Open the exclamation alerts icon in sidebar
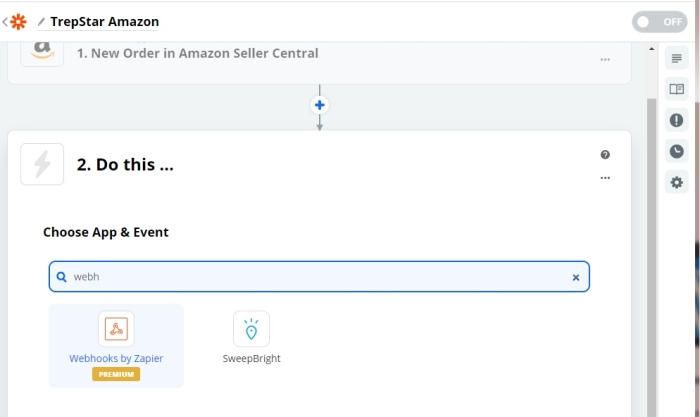Screen dimensions: 700x417 click(x=676, y=120)
